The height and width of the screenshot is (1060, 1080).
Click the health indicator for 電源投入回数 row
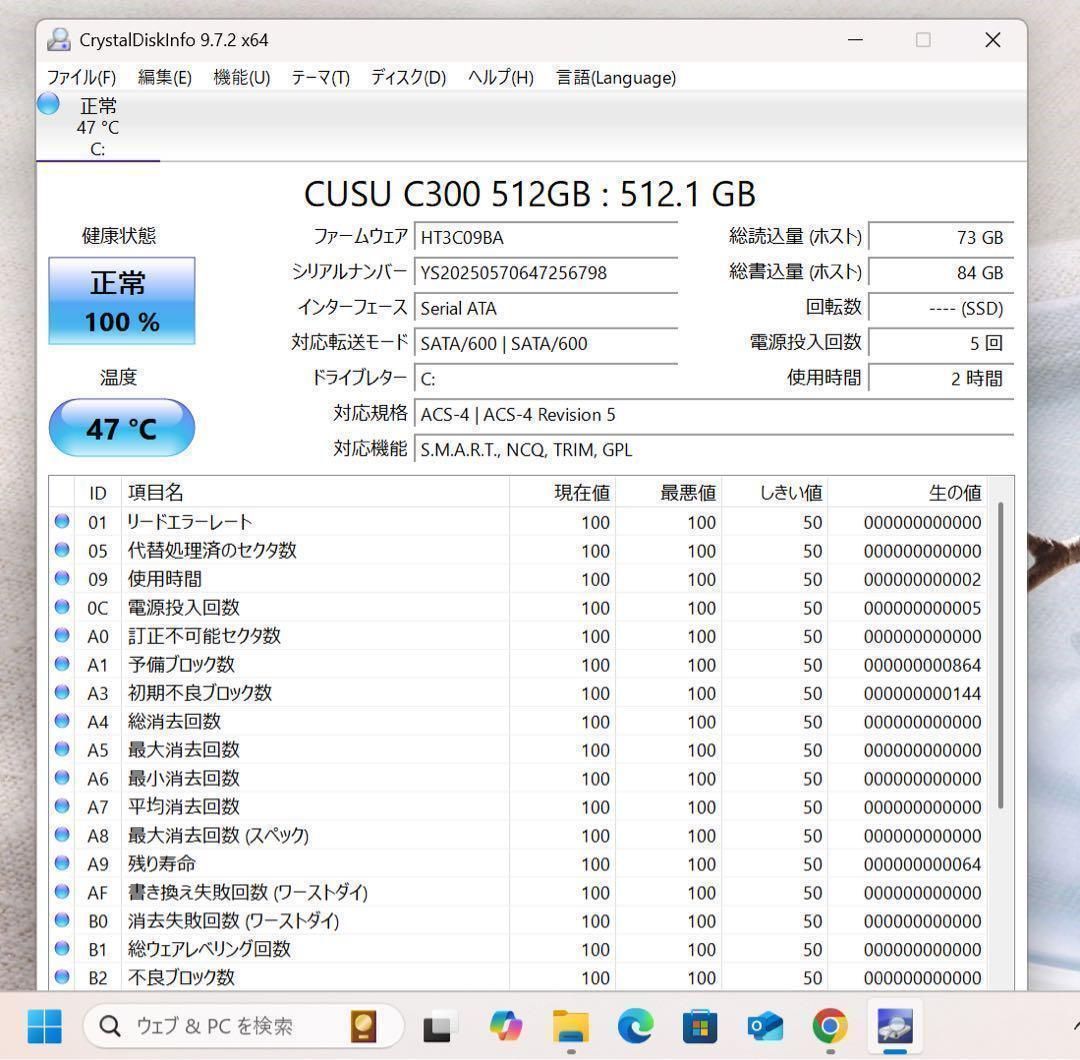[61, 607]
